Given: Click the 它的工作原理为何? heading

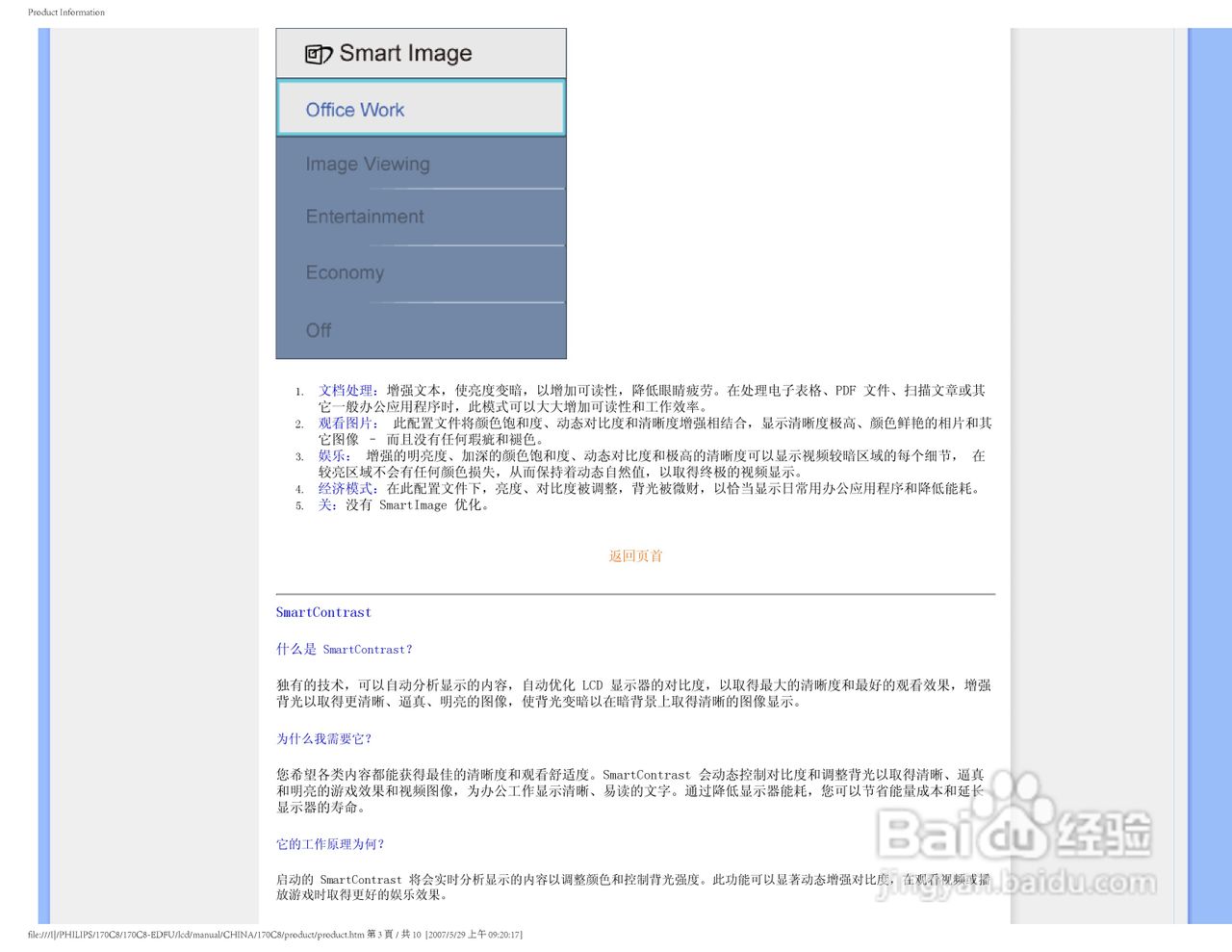Looking at the screenshot, I should [x=330, y=843].
